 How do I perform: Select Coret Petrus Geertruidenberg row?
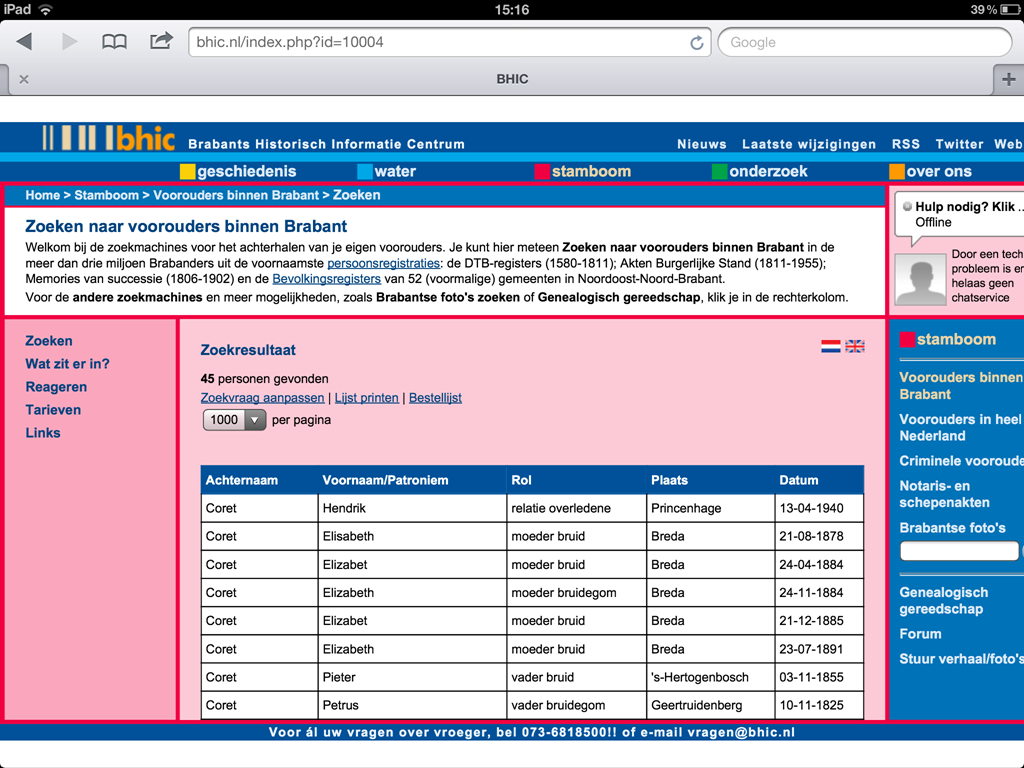click(x=532, y=705)
